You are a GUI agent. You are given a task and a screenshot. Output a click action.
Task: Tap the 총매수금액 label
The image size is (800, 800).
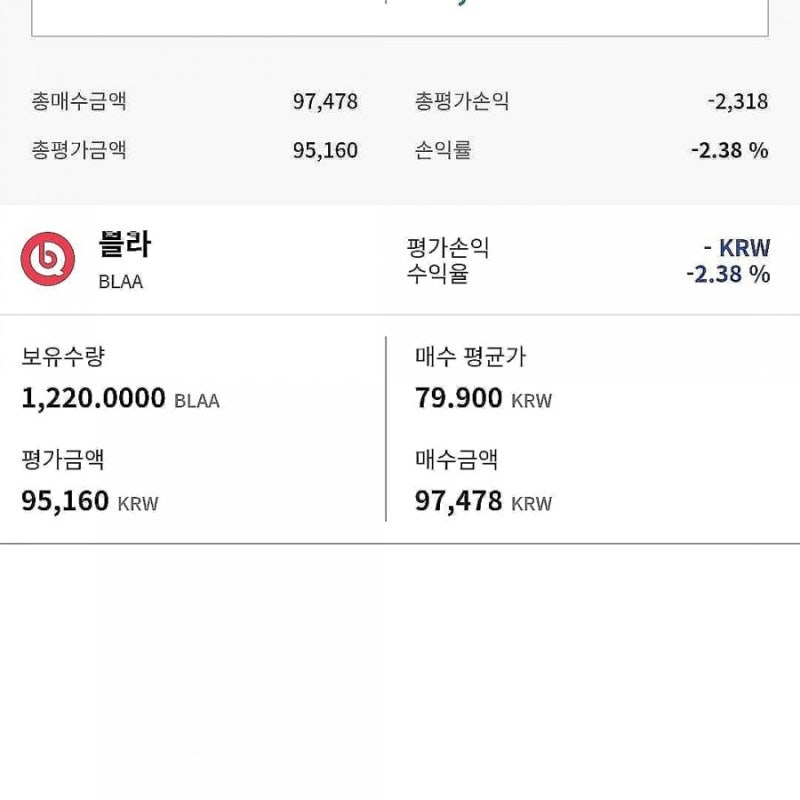pos(79,101)
